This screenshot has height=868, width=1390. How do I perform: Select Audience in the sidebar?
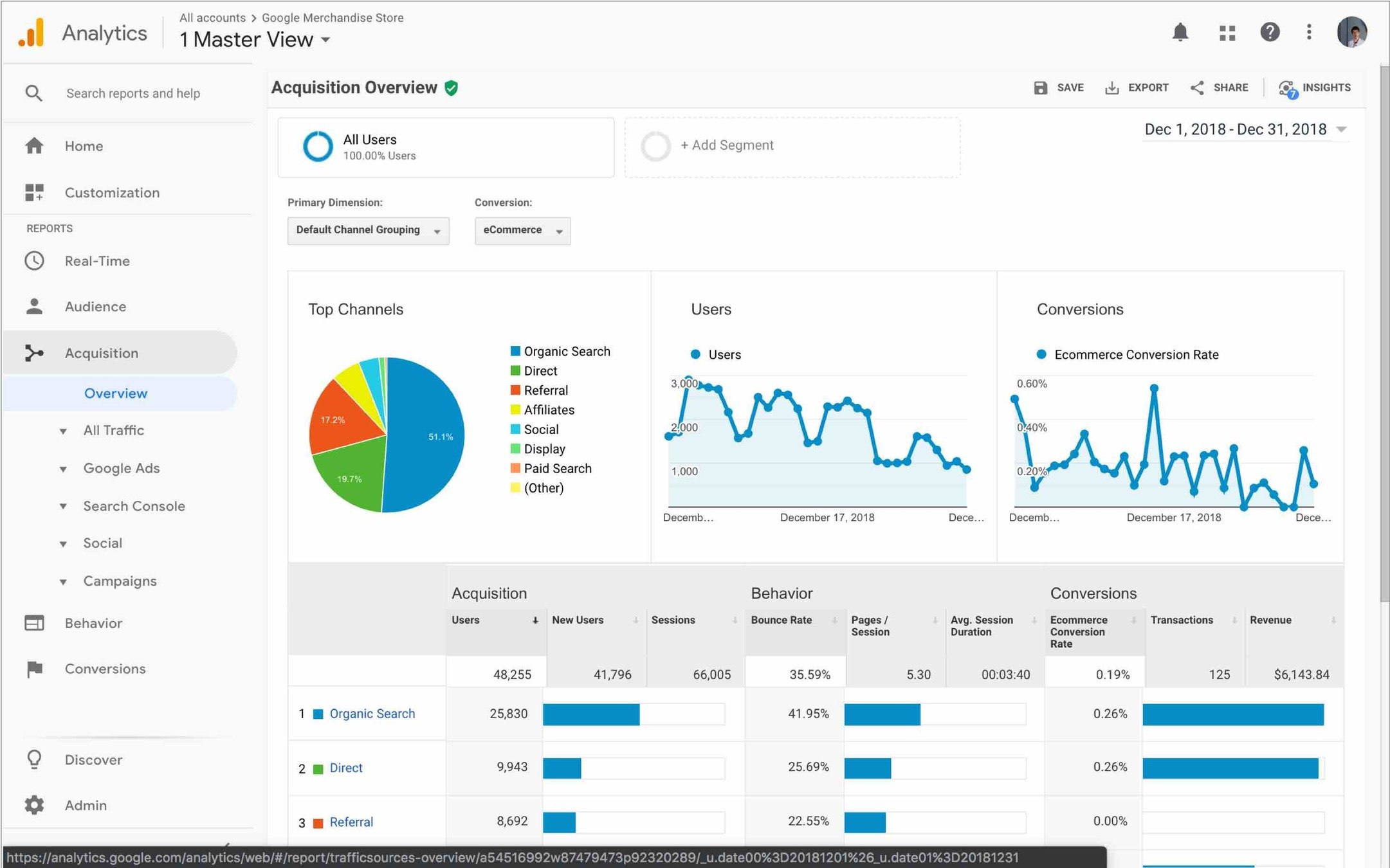coord(95,307)
